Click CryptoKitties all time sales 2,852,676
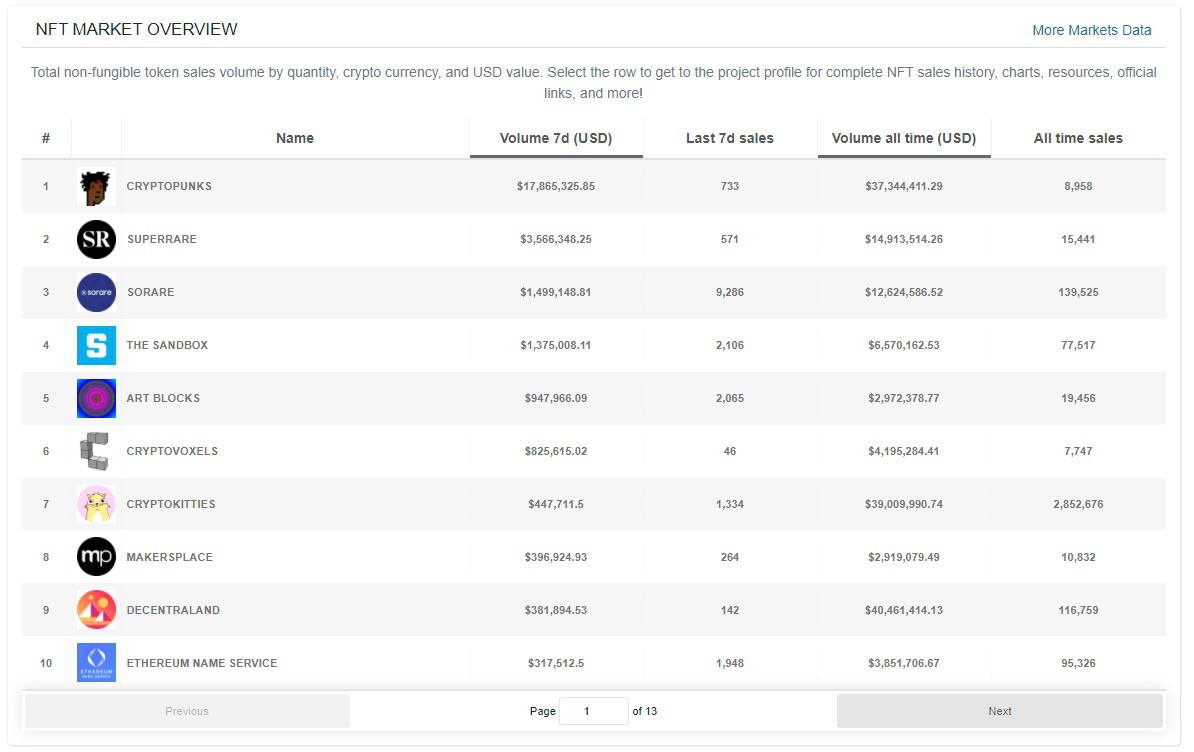The width and height of the screenshot is (1194, 752). [x=1078, y=504]
